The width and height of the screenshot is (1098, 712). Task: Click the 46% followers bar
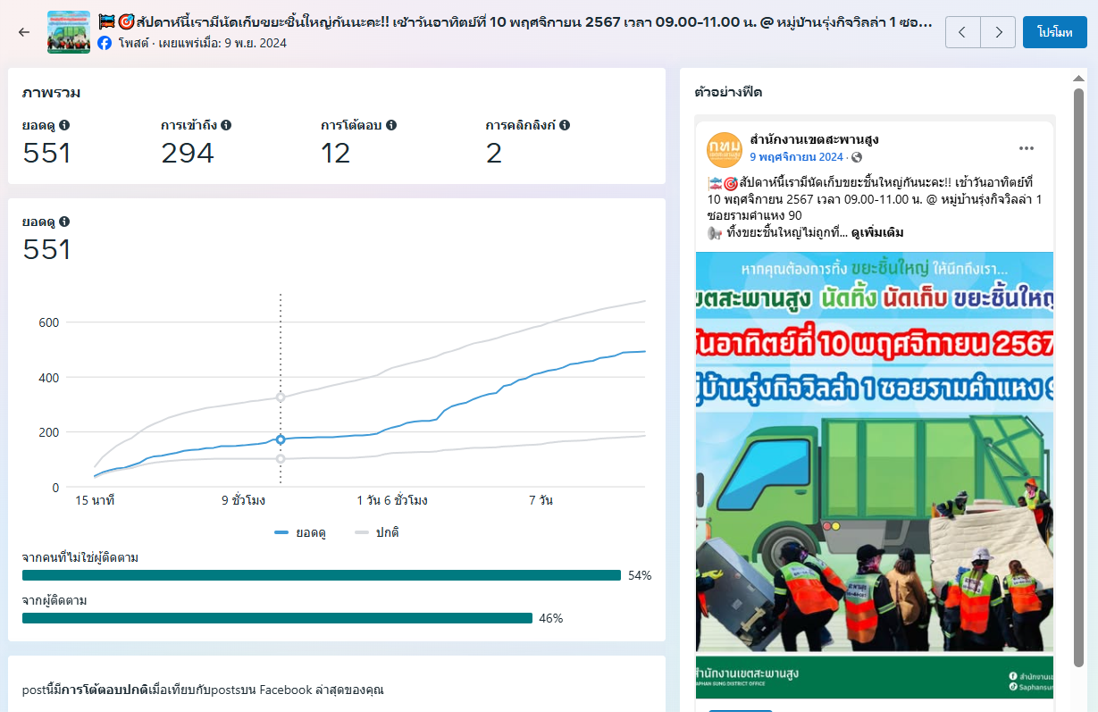(277, 618)
